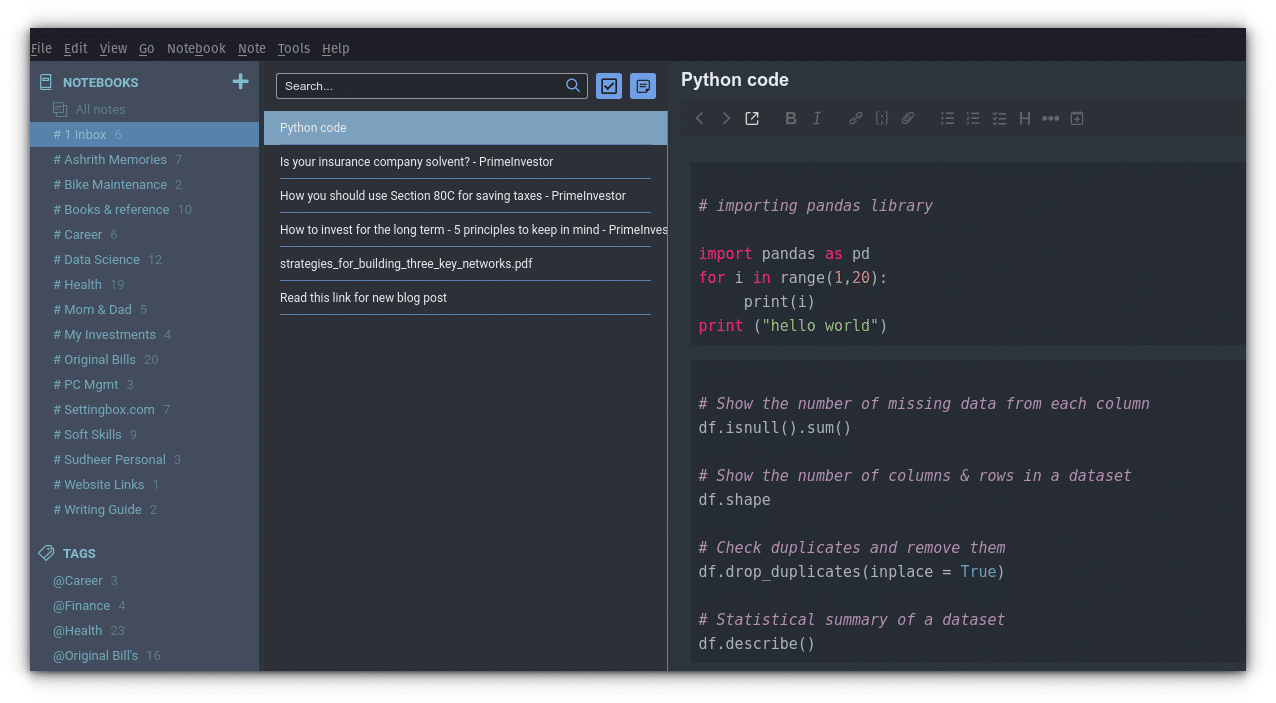This screenshot has width=1276, height=703.
Task: Insert a code block using braces icon
Action: point(881,118)
